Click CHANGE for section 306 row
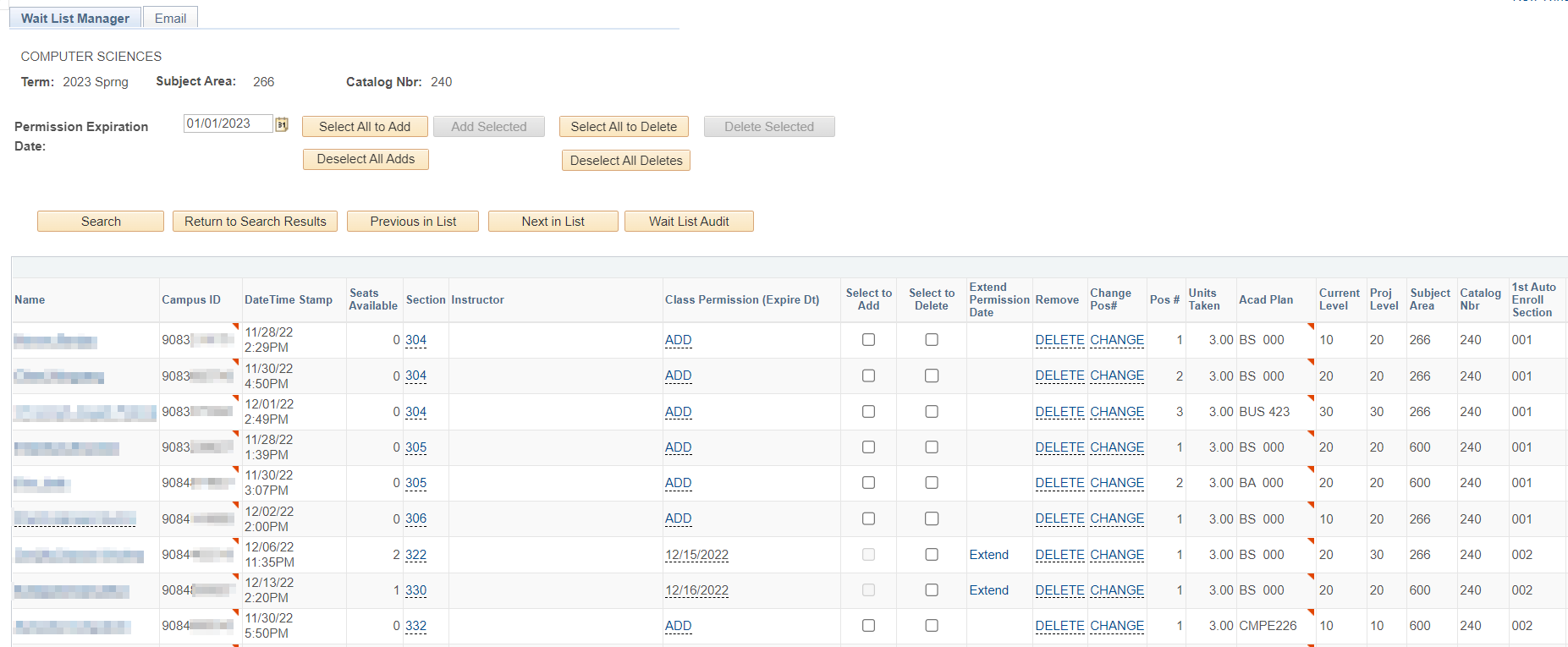1568x647 pixels. pyautogui.click(x=1117, y=518)
